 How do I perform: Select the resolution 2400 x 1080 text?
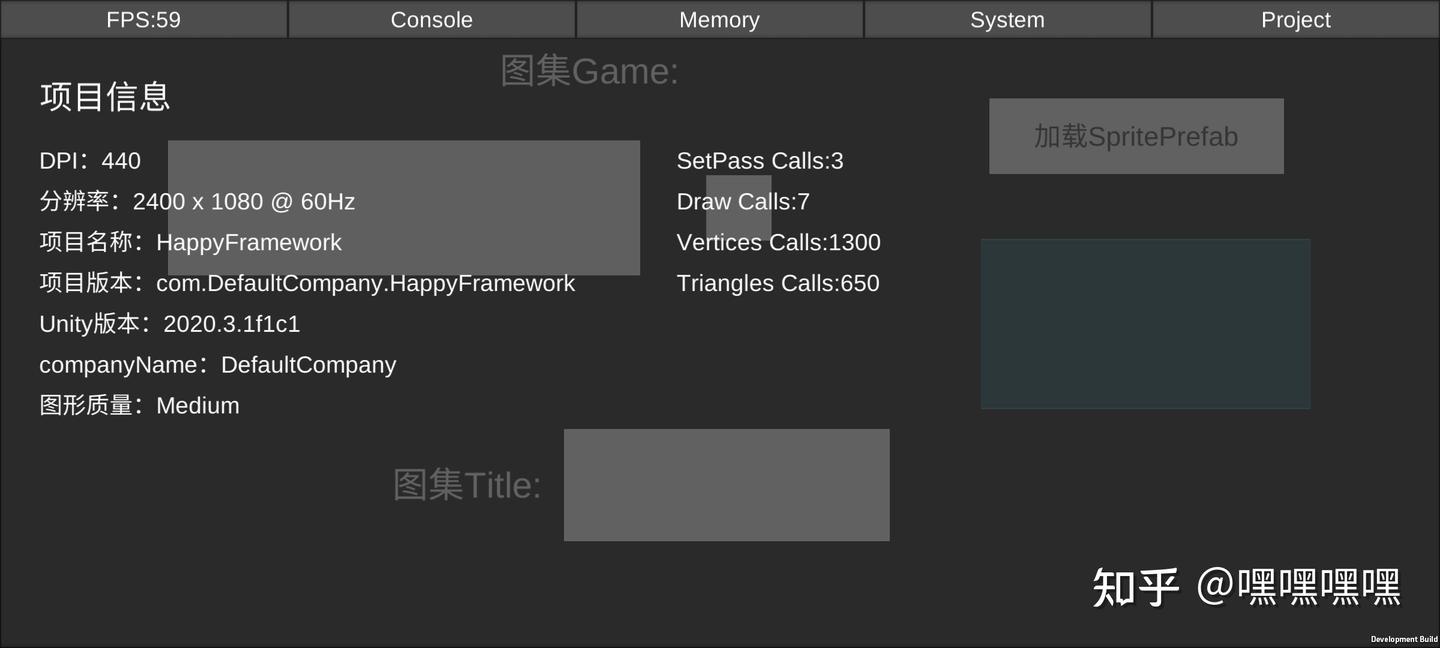[x=196, y=201]
